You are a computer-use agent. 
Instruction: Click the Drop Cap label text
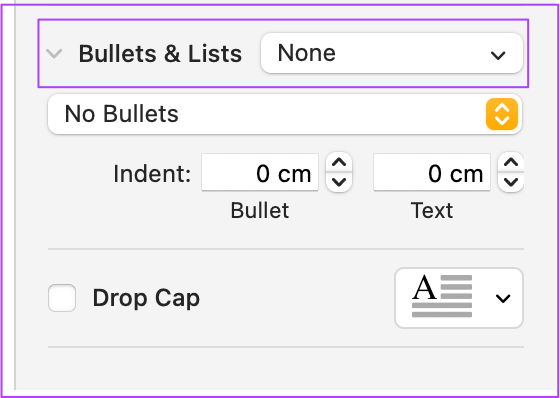pyautogui.click(x=146, y=298)
